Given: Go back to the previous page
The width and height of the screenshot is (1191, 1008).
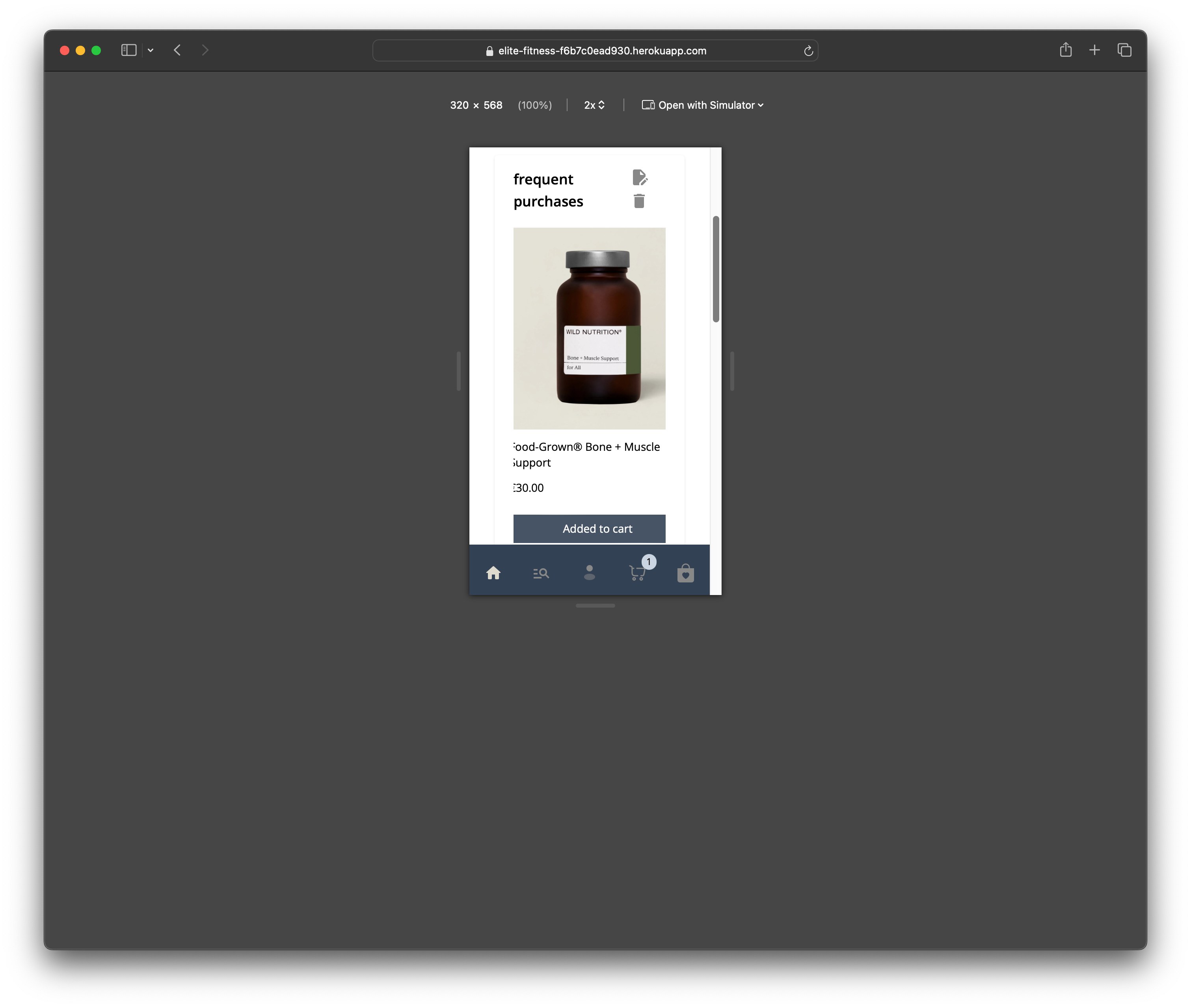Looking at the screenshot, I should pyautogui.click(x=177, y=50).
